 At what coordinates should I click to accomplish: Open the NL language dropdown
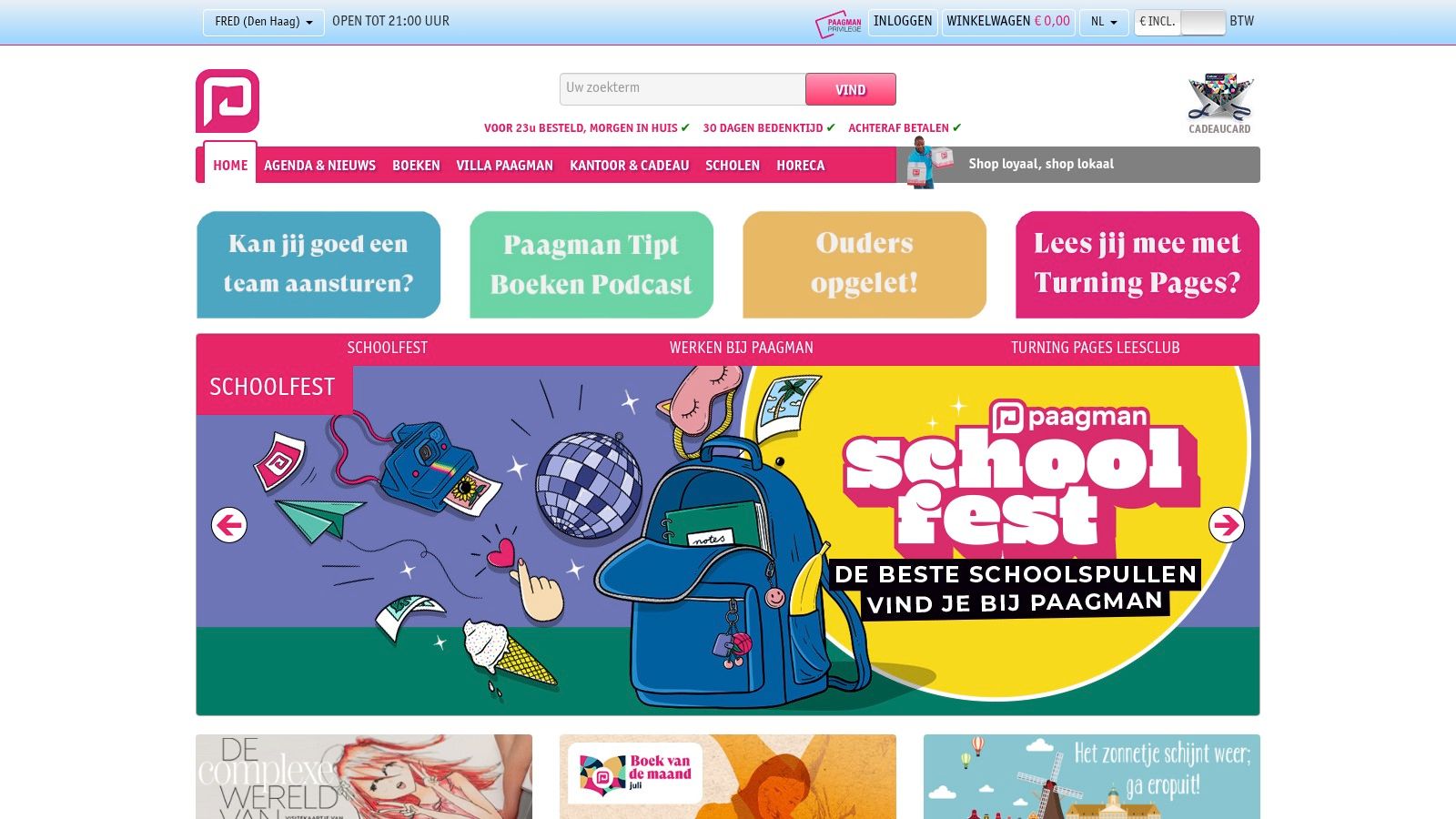1104,22
